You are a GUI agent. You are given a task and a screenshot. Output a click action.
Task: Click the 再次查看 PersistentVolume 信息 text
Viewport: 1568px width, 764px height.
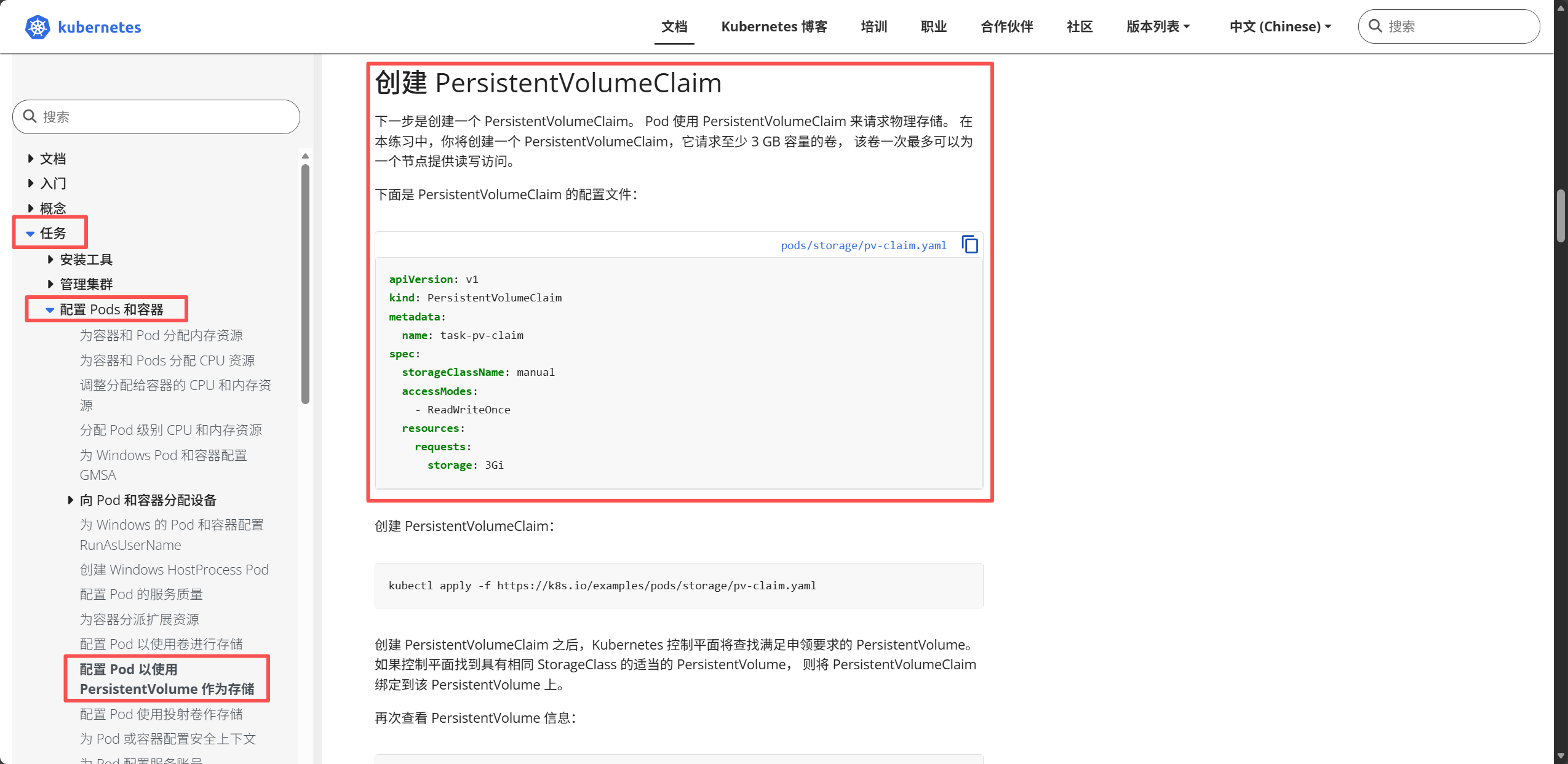tap(476, 718)
